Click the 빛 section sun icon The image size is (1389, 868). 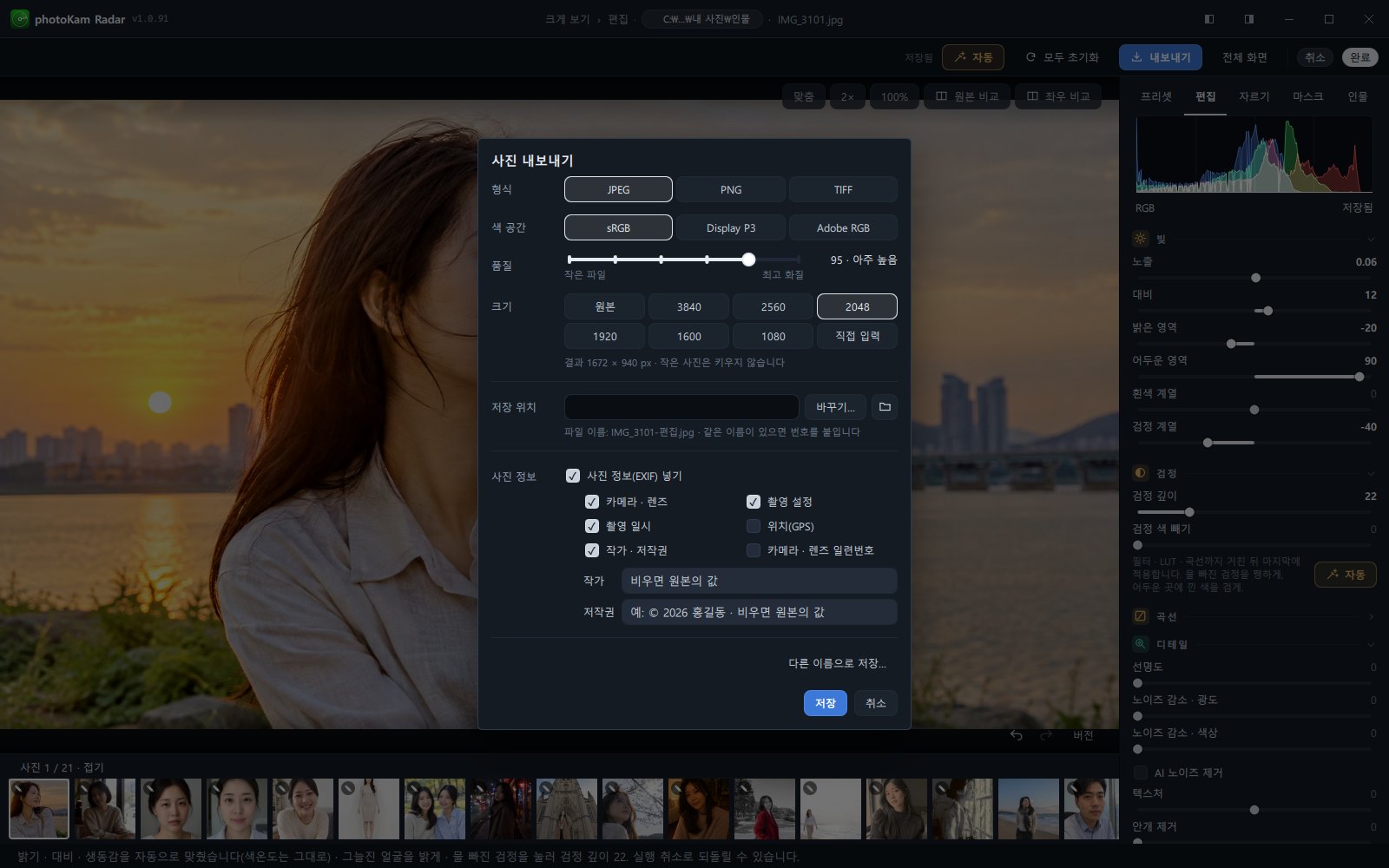point(1141,239)
